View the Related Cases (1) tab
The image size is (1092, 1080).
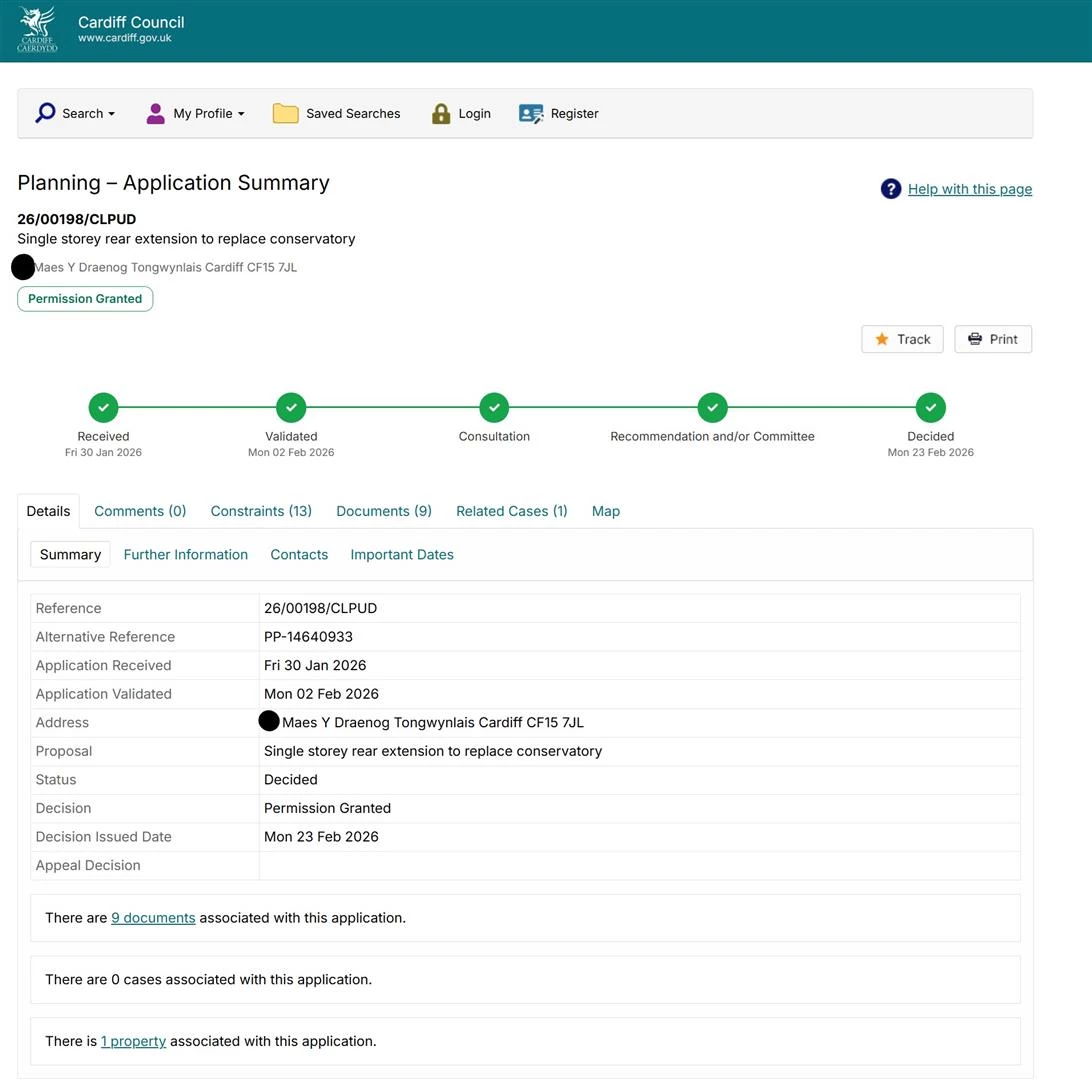tap(511, 511)
